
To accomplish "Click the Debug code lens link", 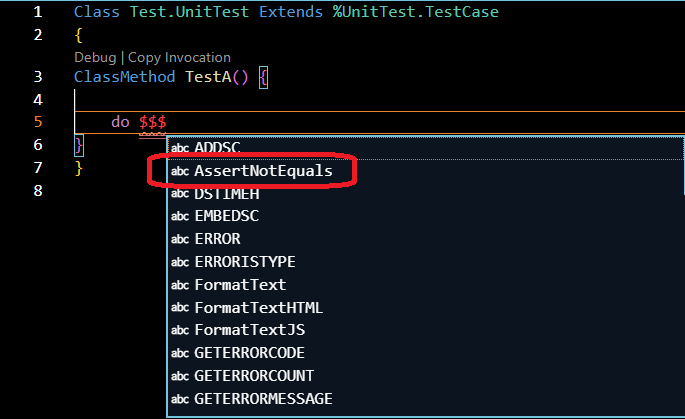I will pos(95,57).
